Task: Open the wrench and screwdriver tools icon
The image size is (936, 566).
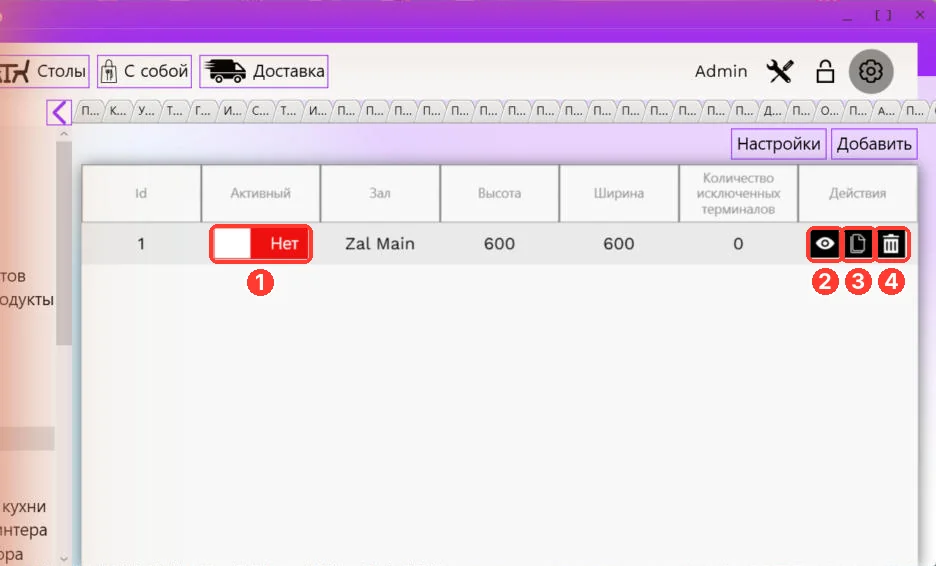Action: 780,72
